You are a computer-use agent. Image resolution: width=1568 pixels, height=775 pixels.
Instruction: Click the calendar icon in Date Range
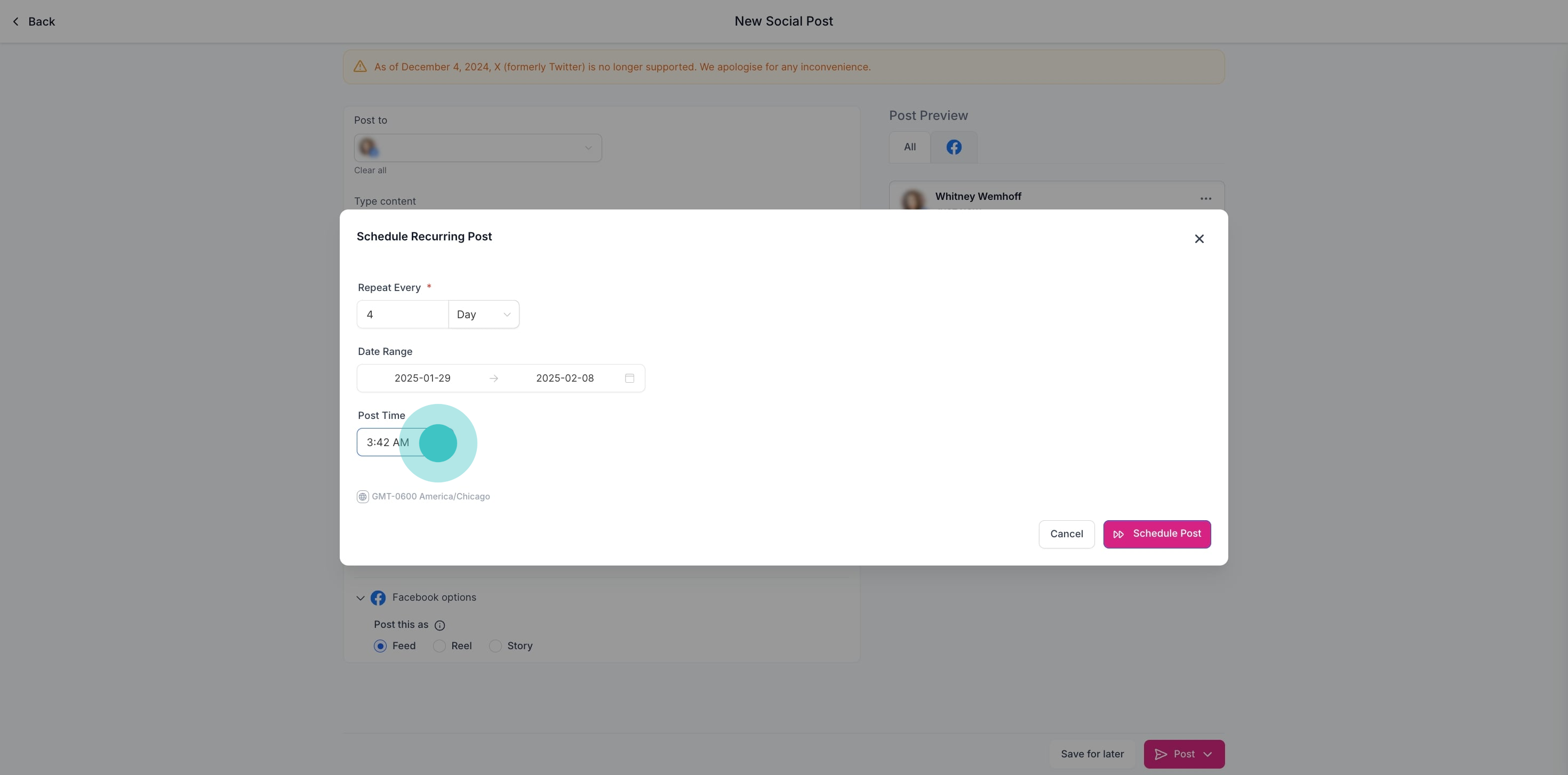pos(629,378)
